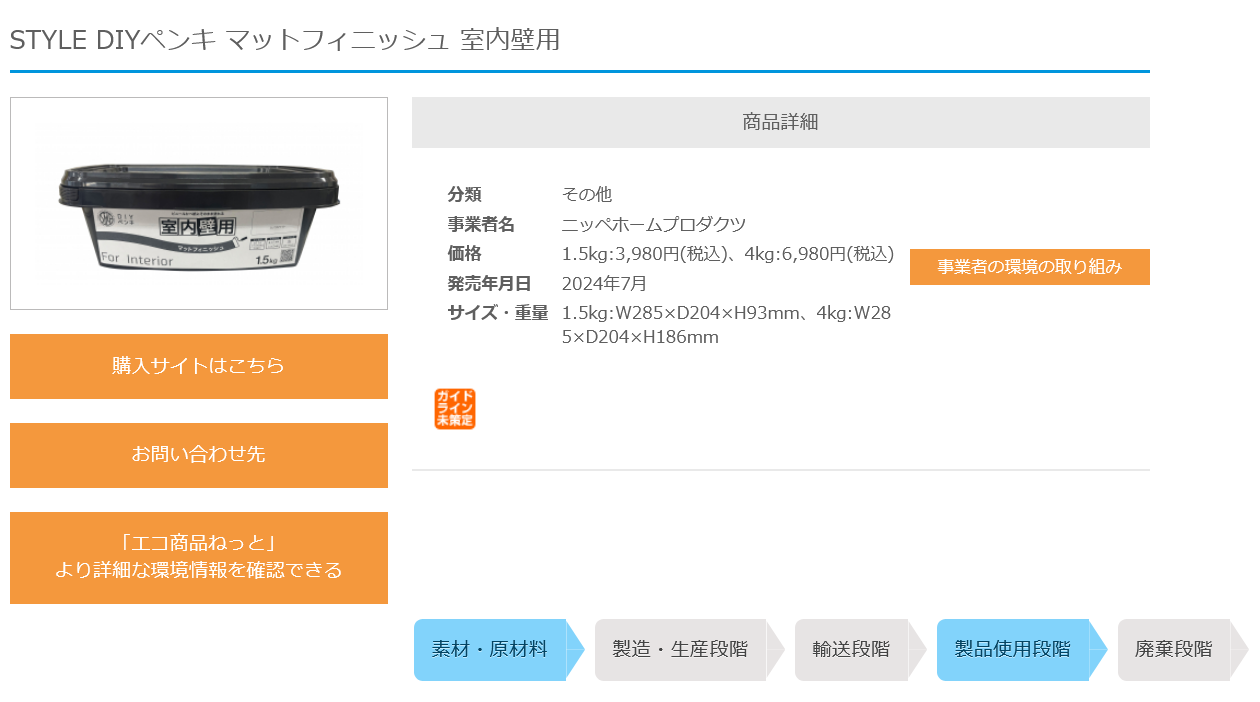1260x702 pixels.
Task: Click 事業者の環境の取り組み button
Action: coord(1030,267)
